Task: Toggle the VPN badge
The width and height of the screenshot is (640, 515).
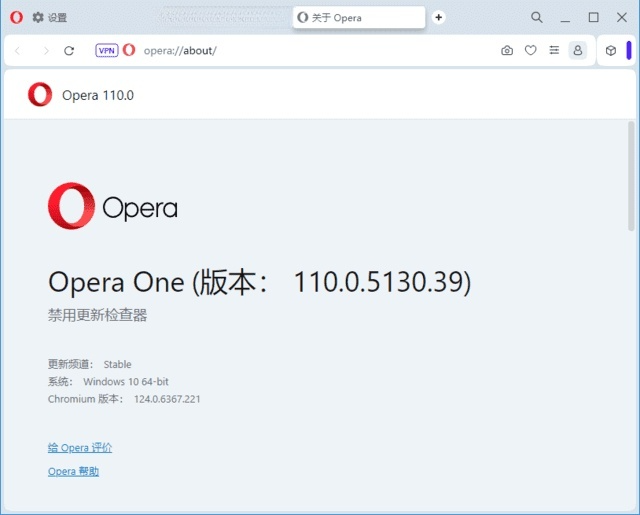Action: point(107,51)
